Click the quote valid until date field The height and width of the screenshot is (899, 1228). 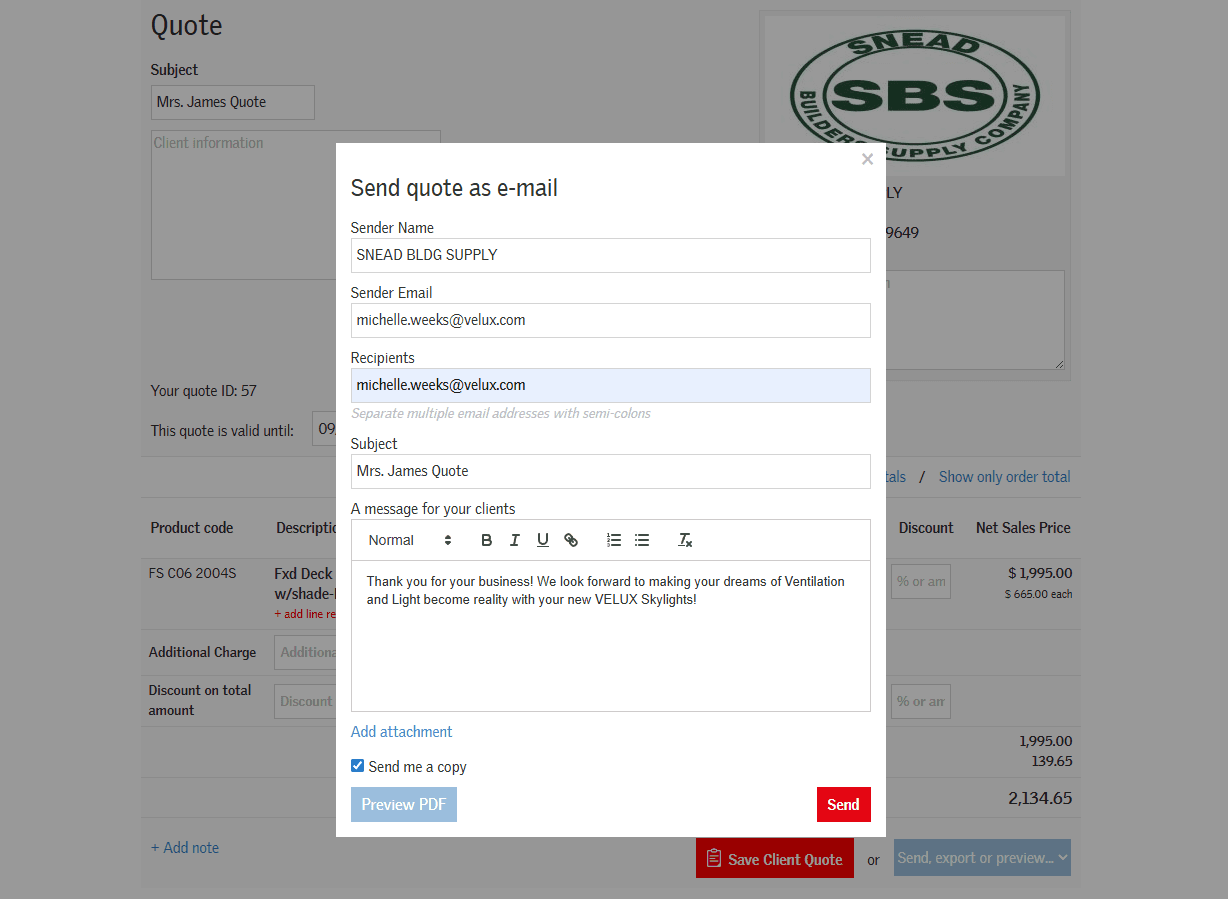click(x=324, y=431)
